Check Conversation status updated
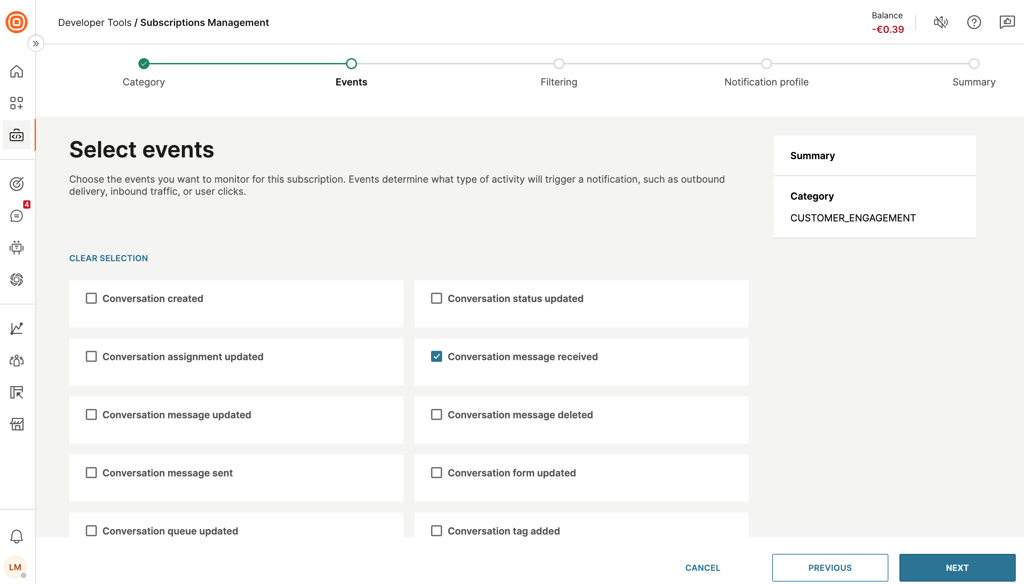 [x=436, y=299]
